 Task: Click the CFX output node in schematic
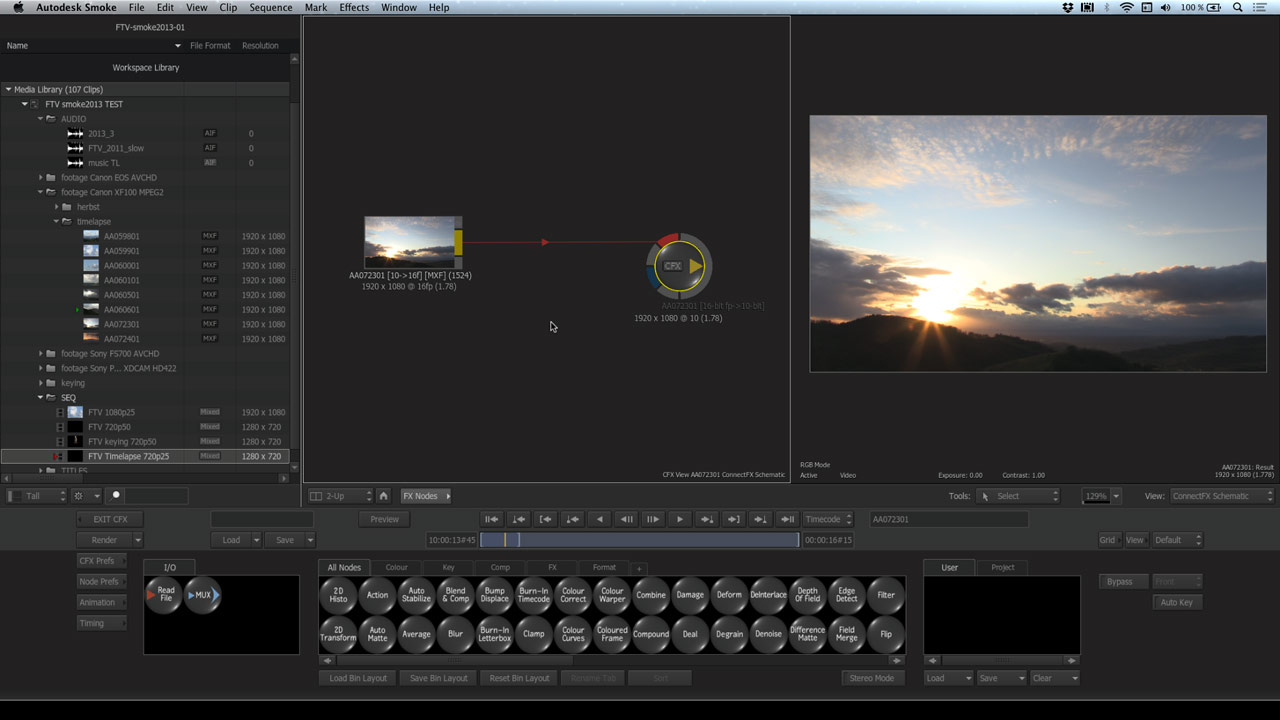point(679,266)
